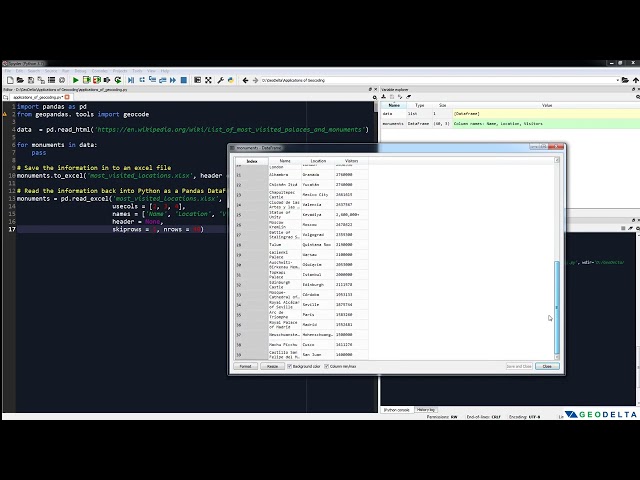Screen dimensions: 640x480
Task: Click the 'Tulum' name cell
Action: [285, 245]
